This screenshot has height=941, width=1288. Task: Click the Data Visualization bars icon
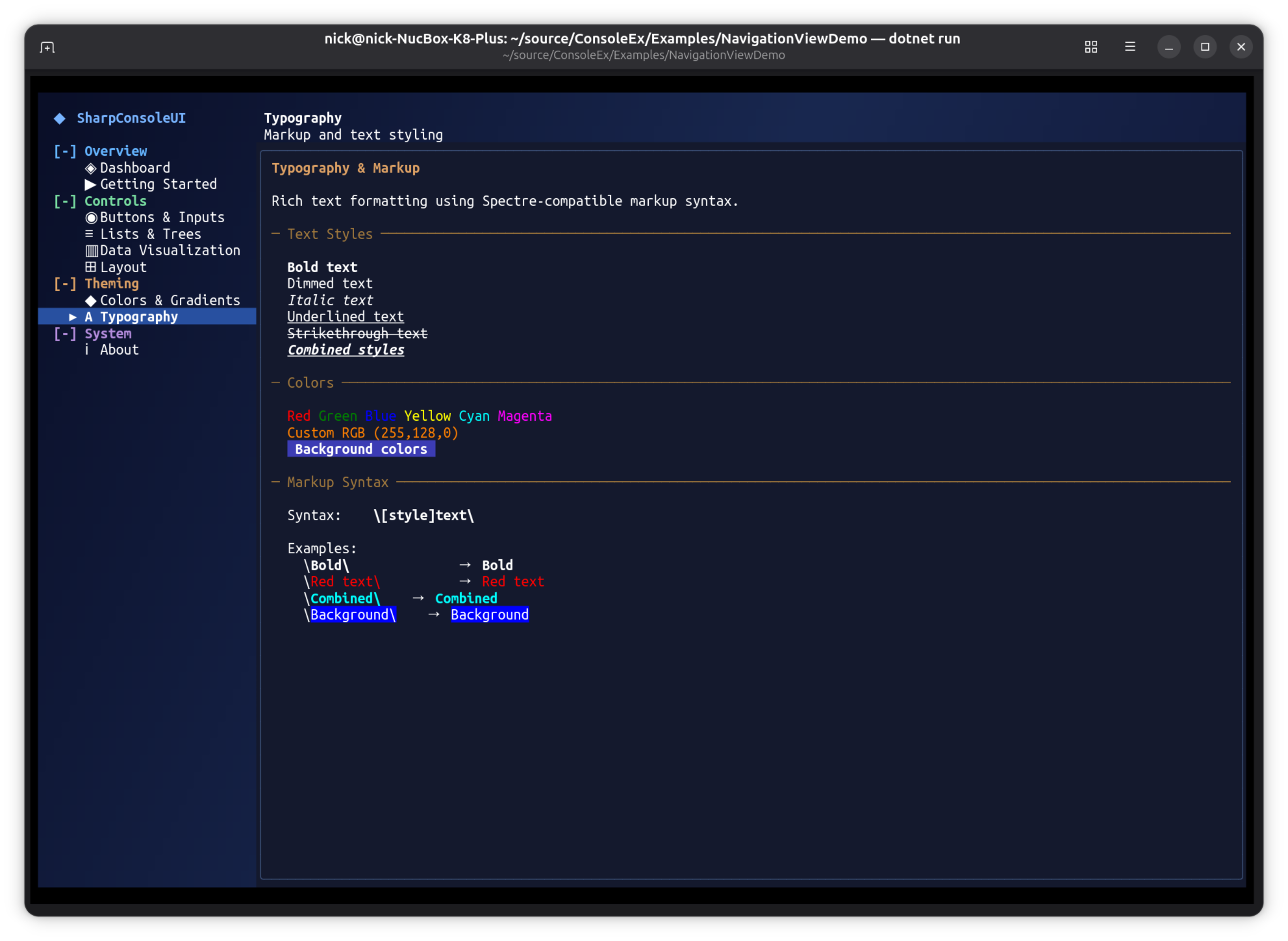click(x=92, y=251)
